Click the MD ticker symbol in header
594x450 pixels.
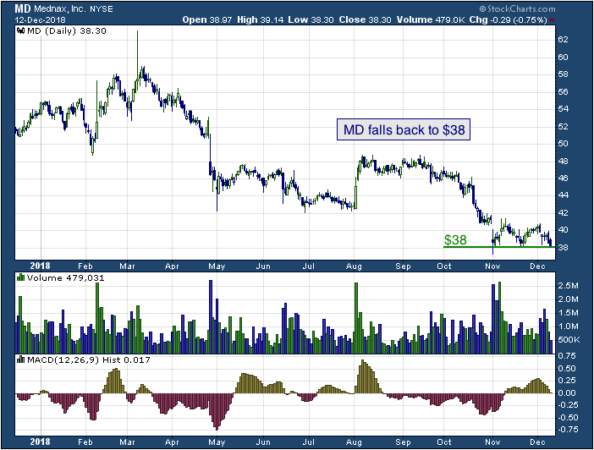pyautogui.click(x=23, y=9)
